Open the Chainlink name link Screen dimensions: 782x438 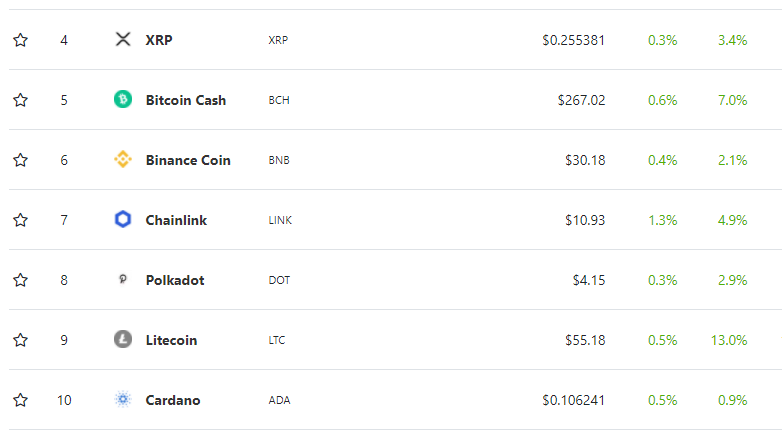pos(176,220)
